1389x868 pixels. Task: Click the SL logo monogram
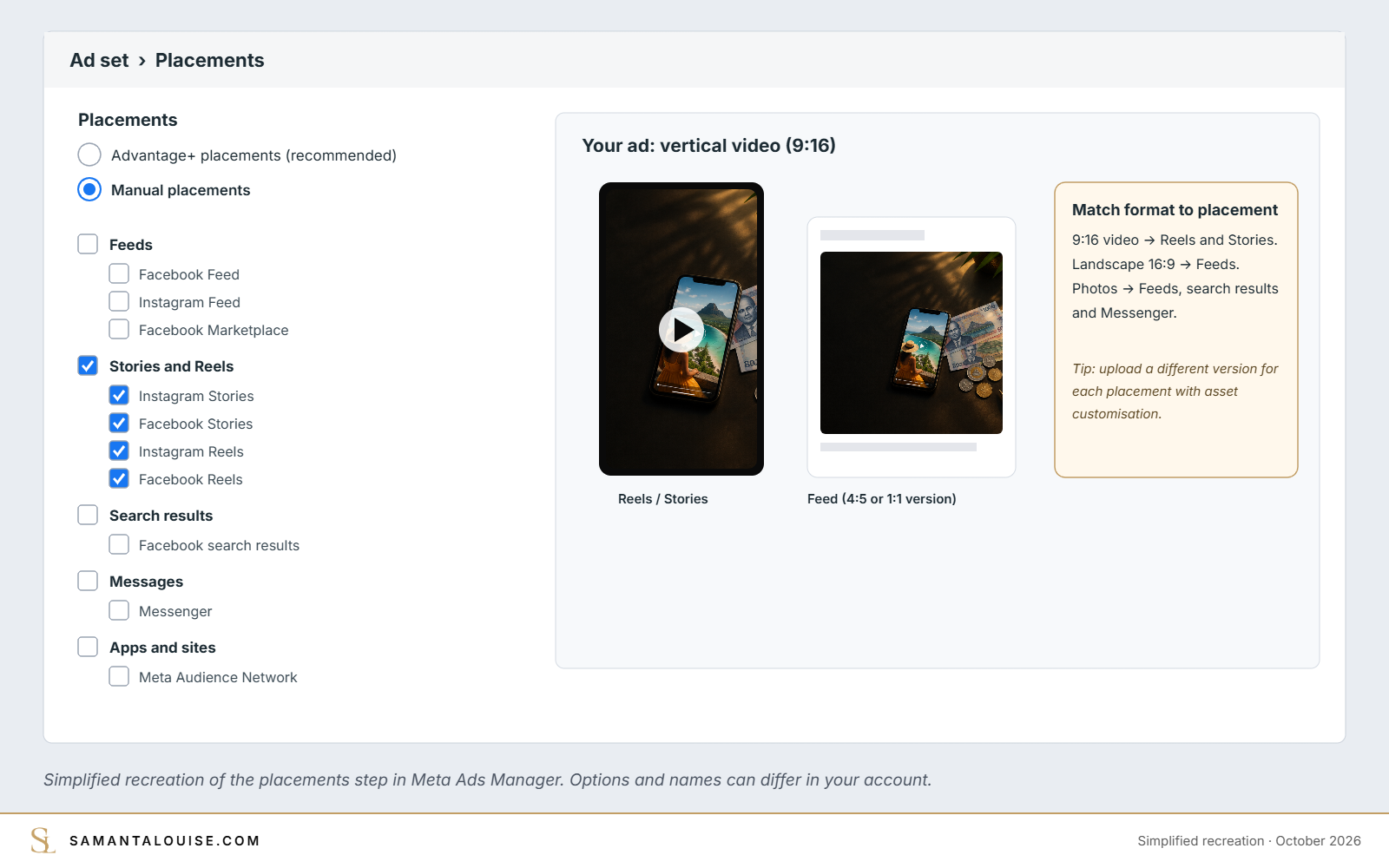pyautogui.click(x=43, y=840)
